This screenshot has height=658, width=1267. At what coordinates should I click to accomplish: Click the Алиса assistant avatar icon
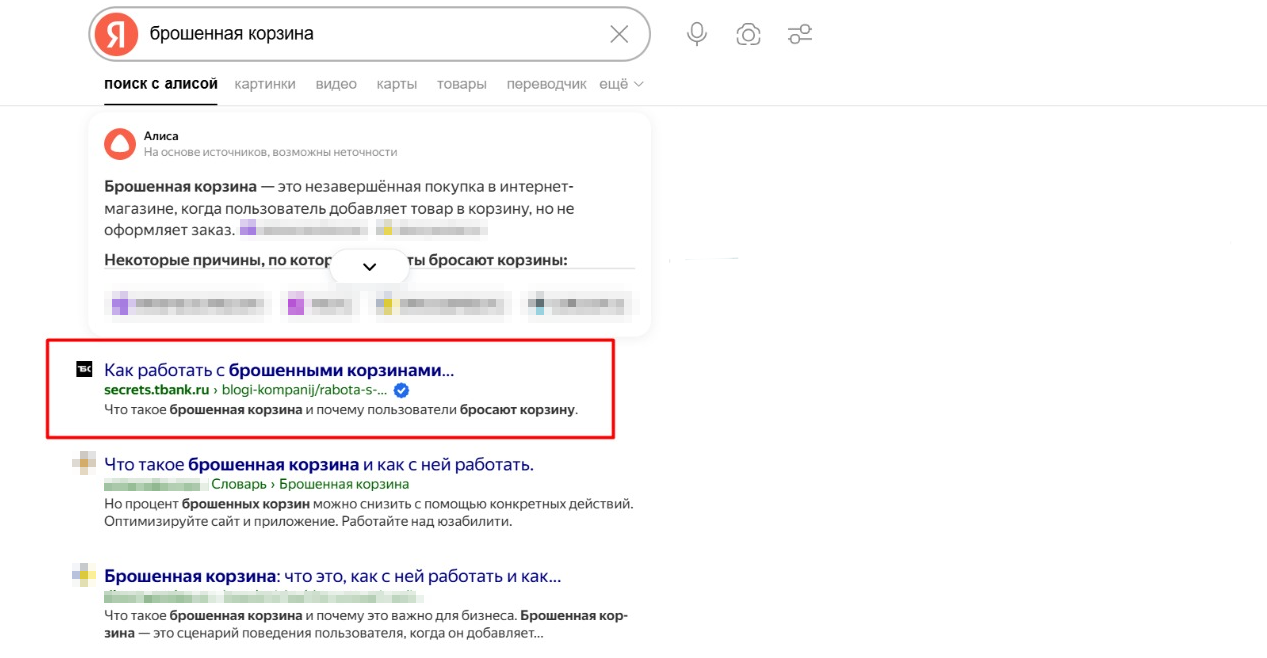pyautogui.click(x=120, y=144)
